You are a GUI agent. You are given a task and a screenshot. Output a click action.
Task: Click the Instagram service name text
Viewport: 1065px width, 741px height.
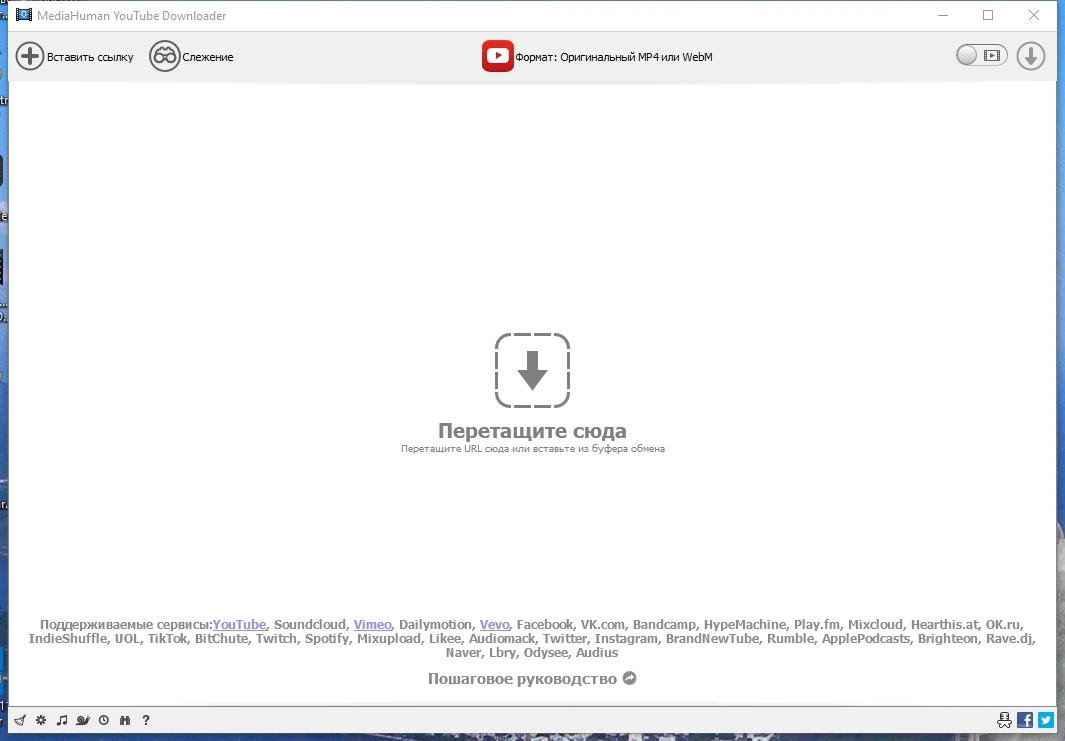(x=626, y=638)
